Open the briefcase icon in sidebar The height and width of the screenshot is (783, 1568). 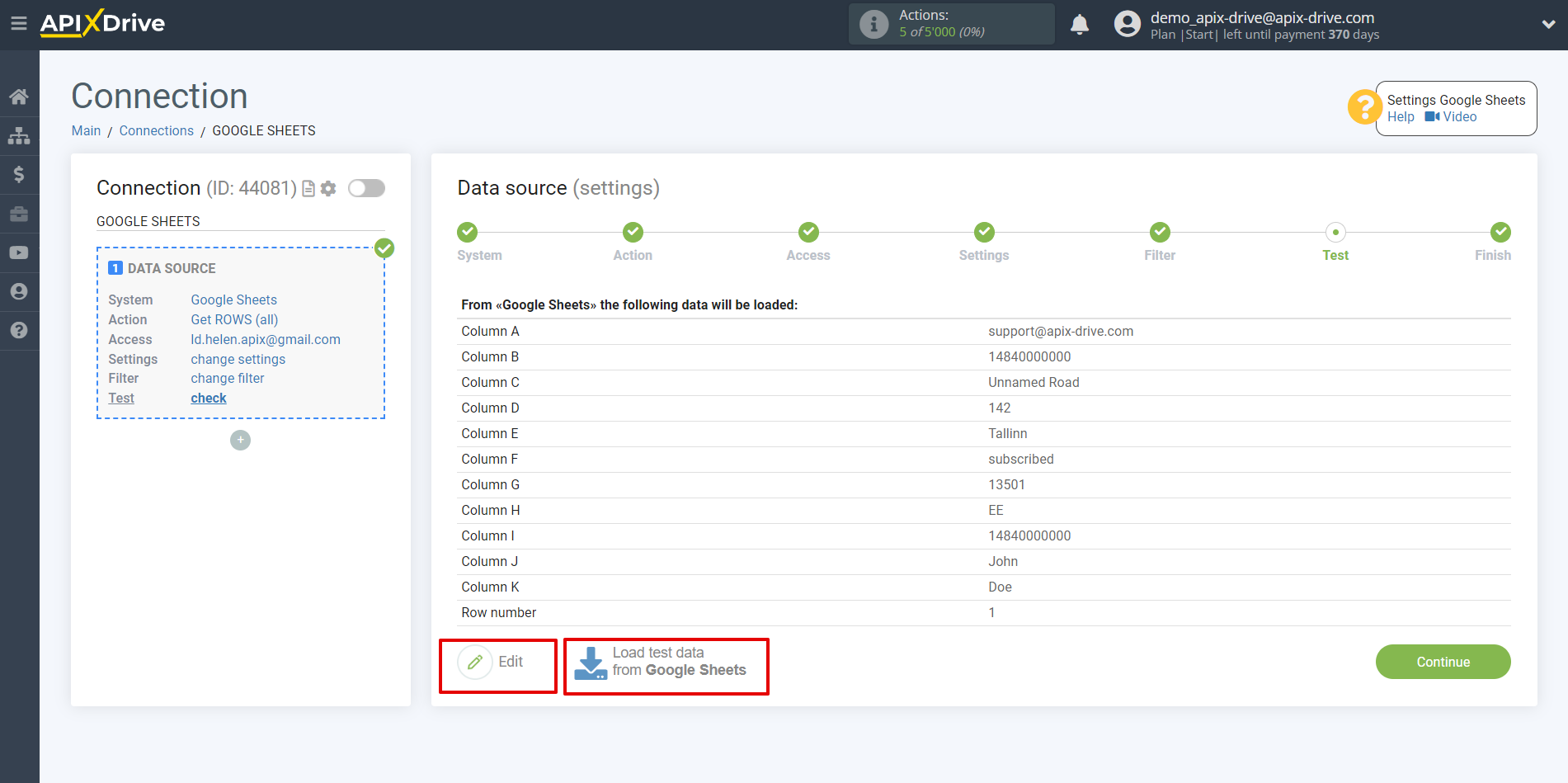coord(19,214)
